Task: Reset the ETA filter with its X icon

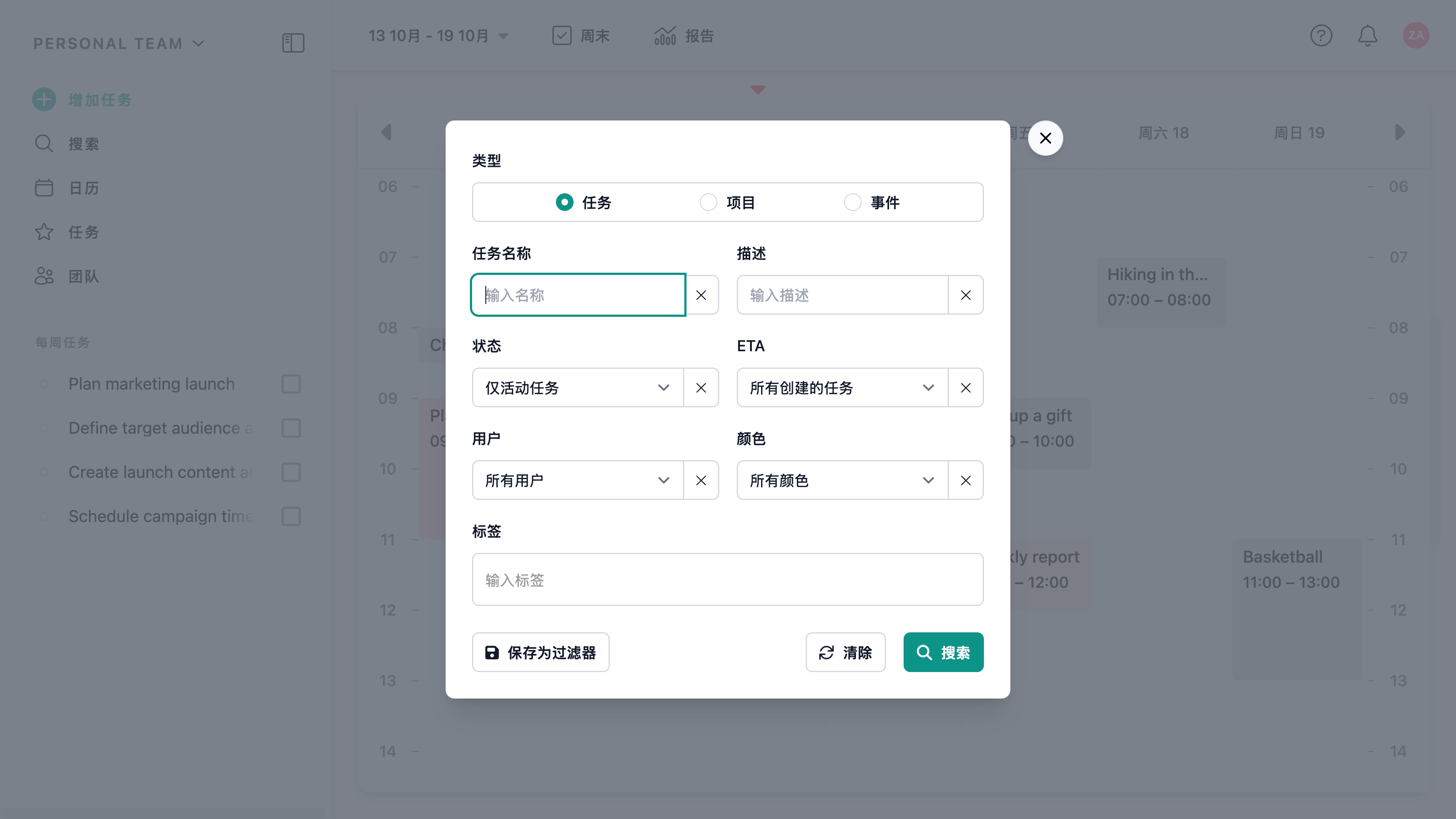Action: (965, 388)
